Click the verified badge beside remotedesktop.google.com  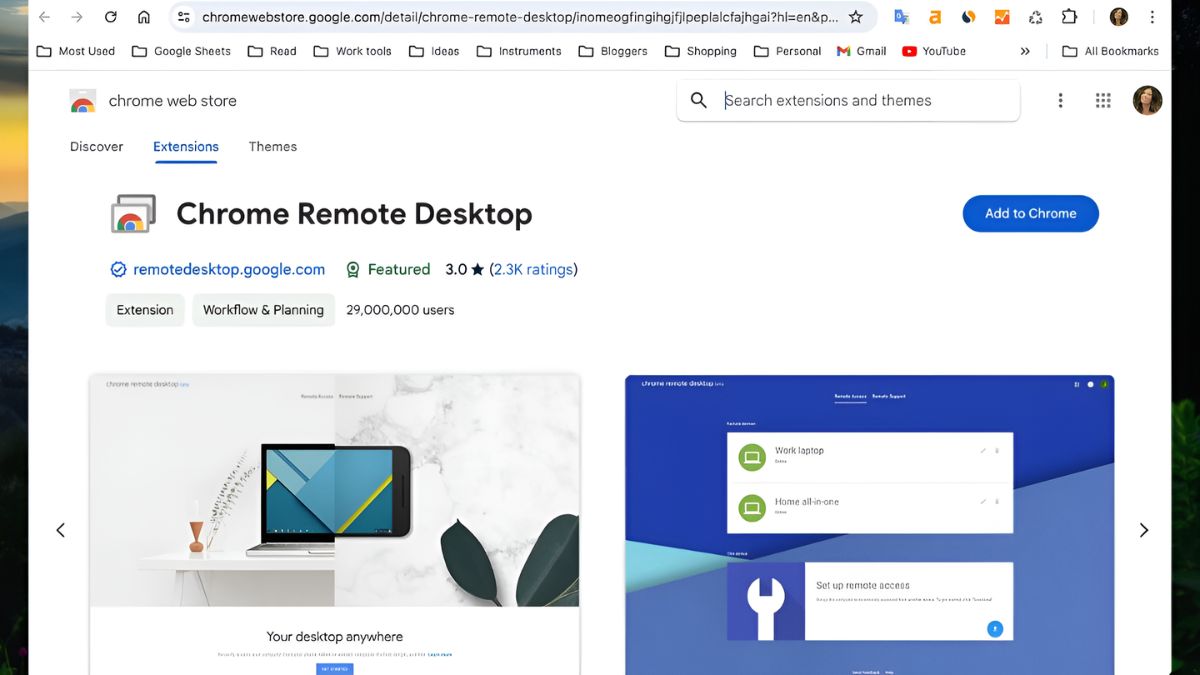(118, 269)
